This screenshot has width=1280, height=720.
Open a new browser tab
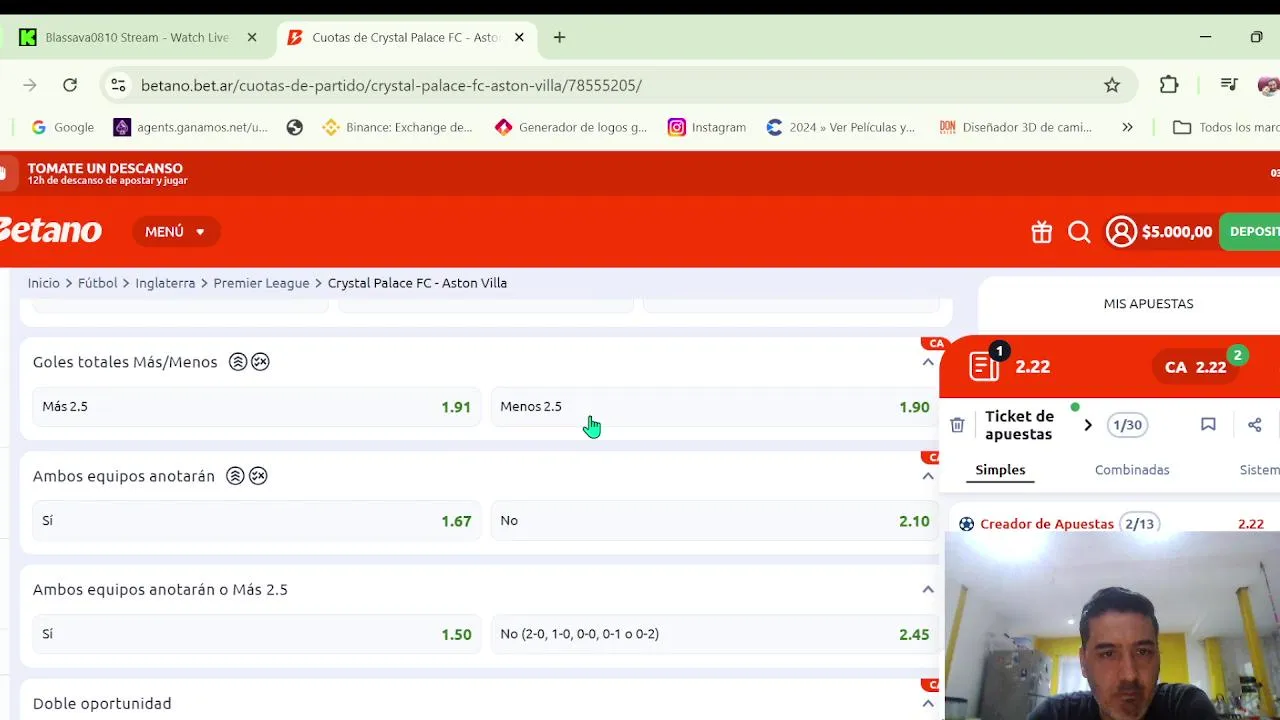559,37
